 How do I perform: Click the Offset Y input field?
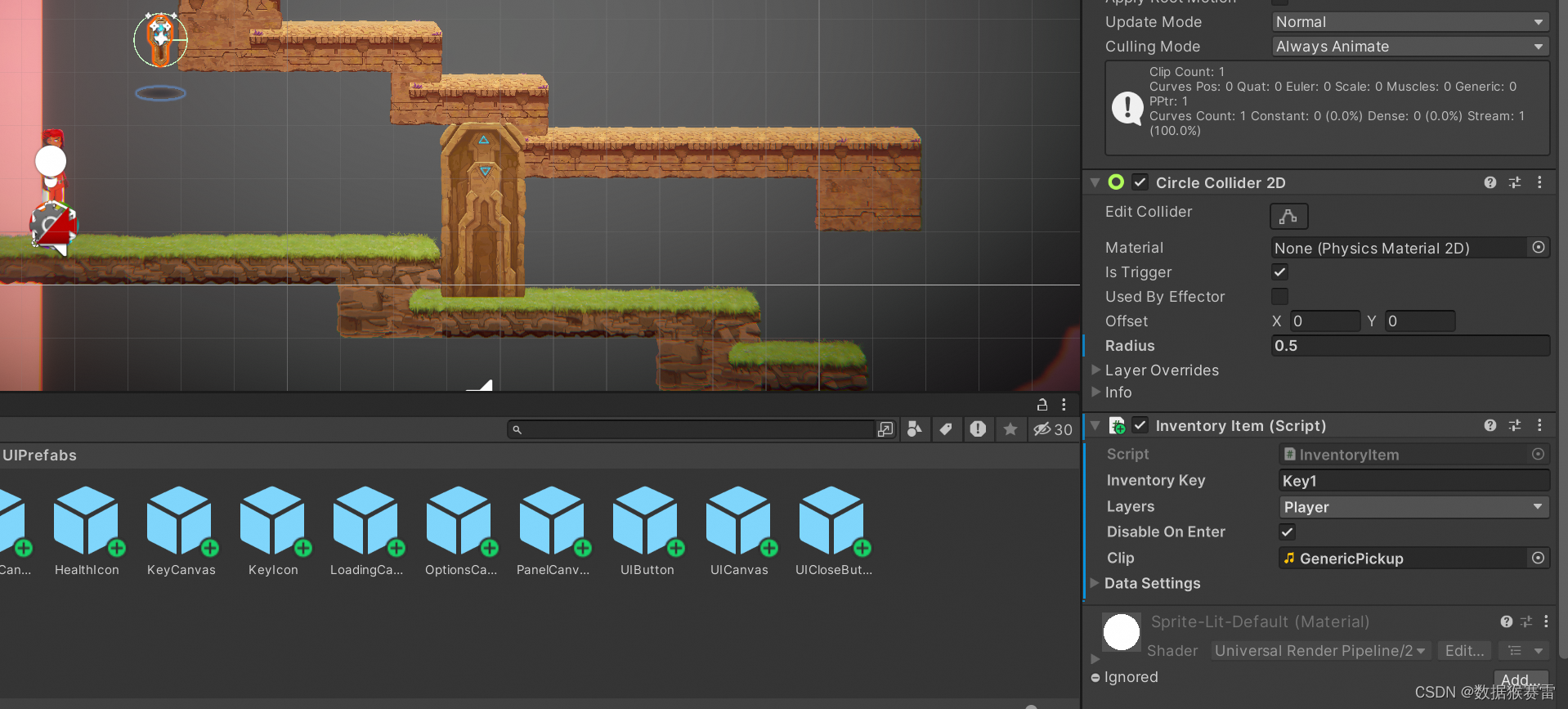(x=1420, y=321)
